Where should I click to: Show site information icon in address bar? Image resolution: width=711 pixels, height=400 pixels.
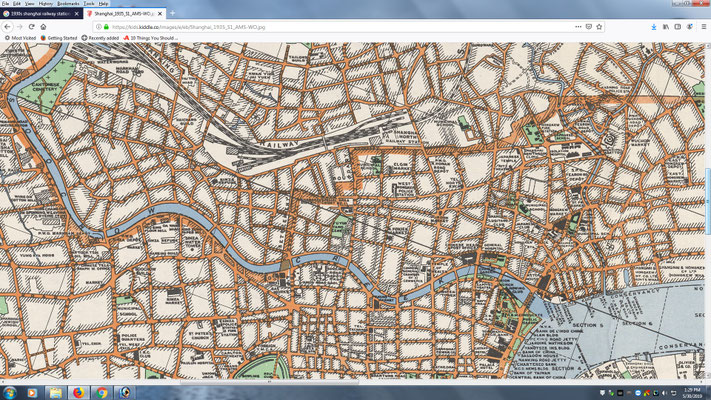point(99,27)
